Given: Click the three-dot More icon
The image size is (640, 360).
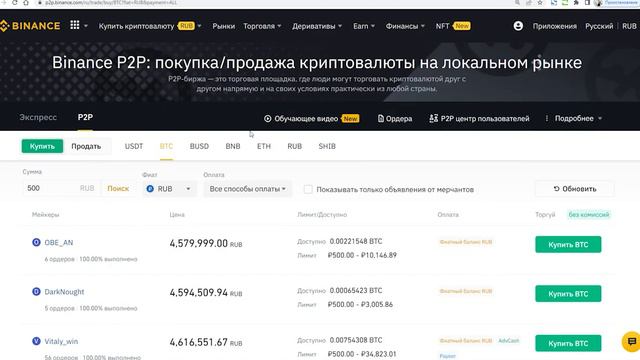Looking at the screenshot, I should pyautogui.click(x=547, y=118).
